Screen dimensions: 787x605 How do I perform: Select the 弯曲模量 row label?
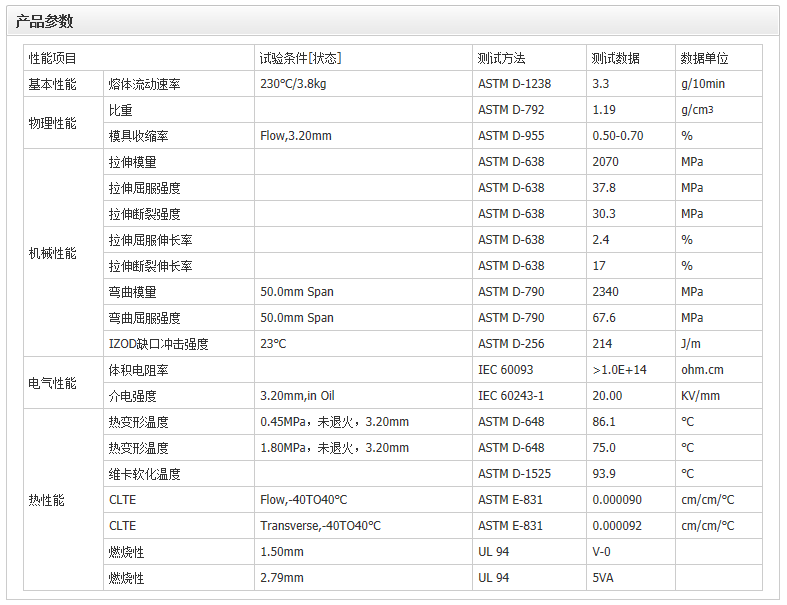[x=133, y=292]
